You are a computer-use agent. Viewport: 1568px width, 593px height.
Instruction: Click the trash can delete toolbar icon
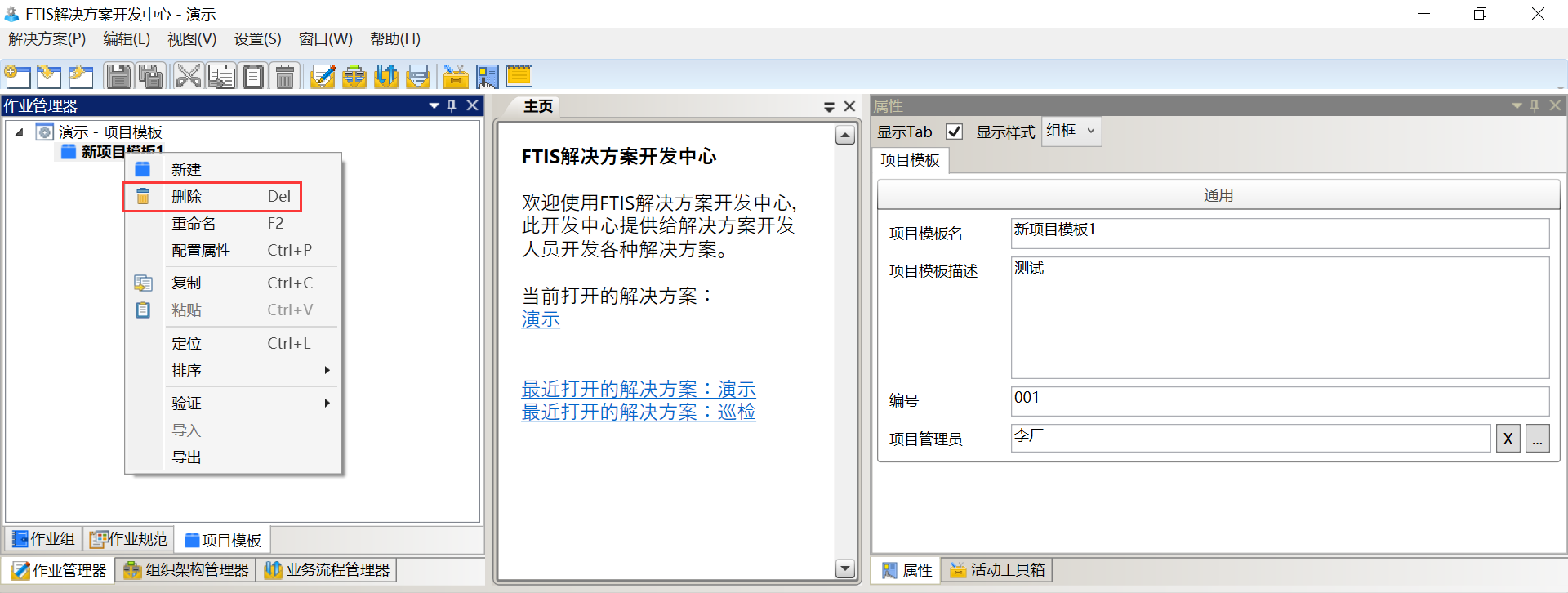(285, 77)
